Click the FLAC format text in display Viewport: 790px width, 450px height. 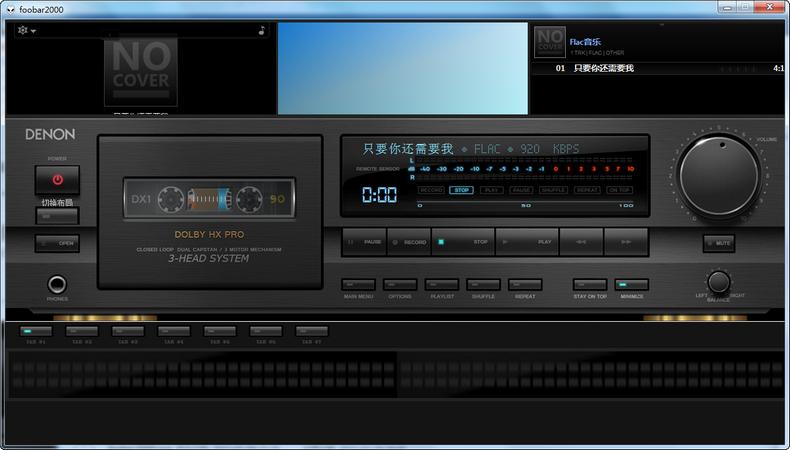(487, 149)
